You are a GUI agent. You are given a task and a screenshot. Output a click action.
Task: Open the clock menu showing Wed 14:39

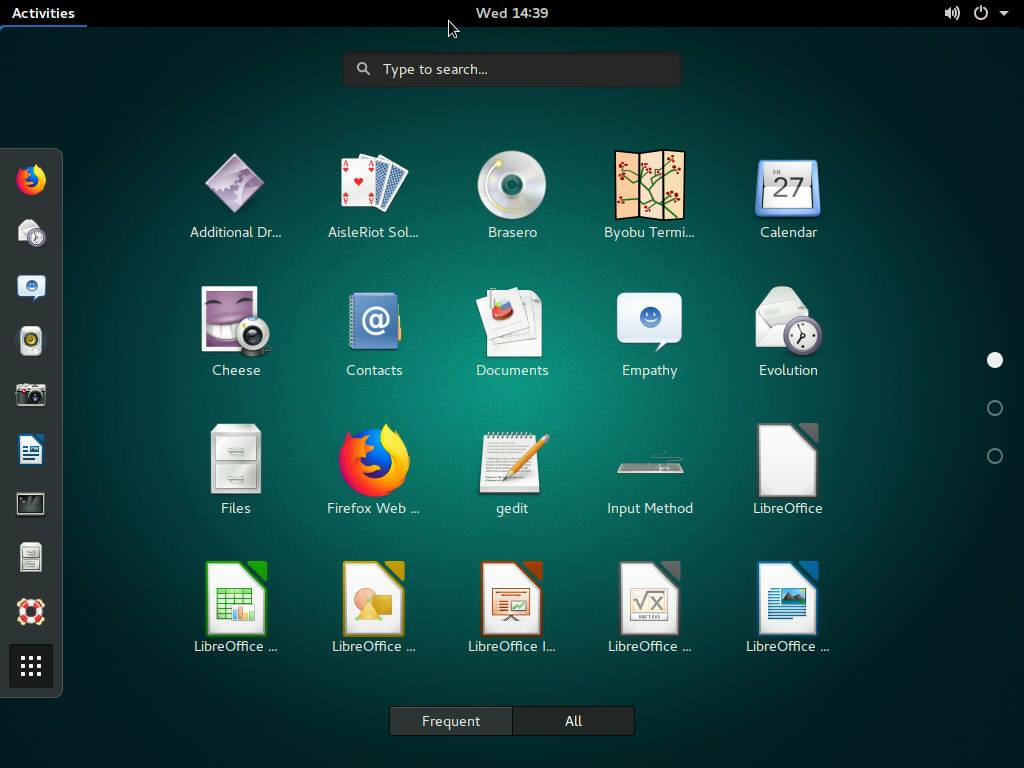512,13
